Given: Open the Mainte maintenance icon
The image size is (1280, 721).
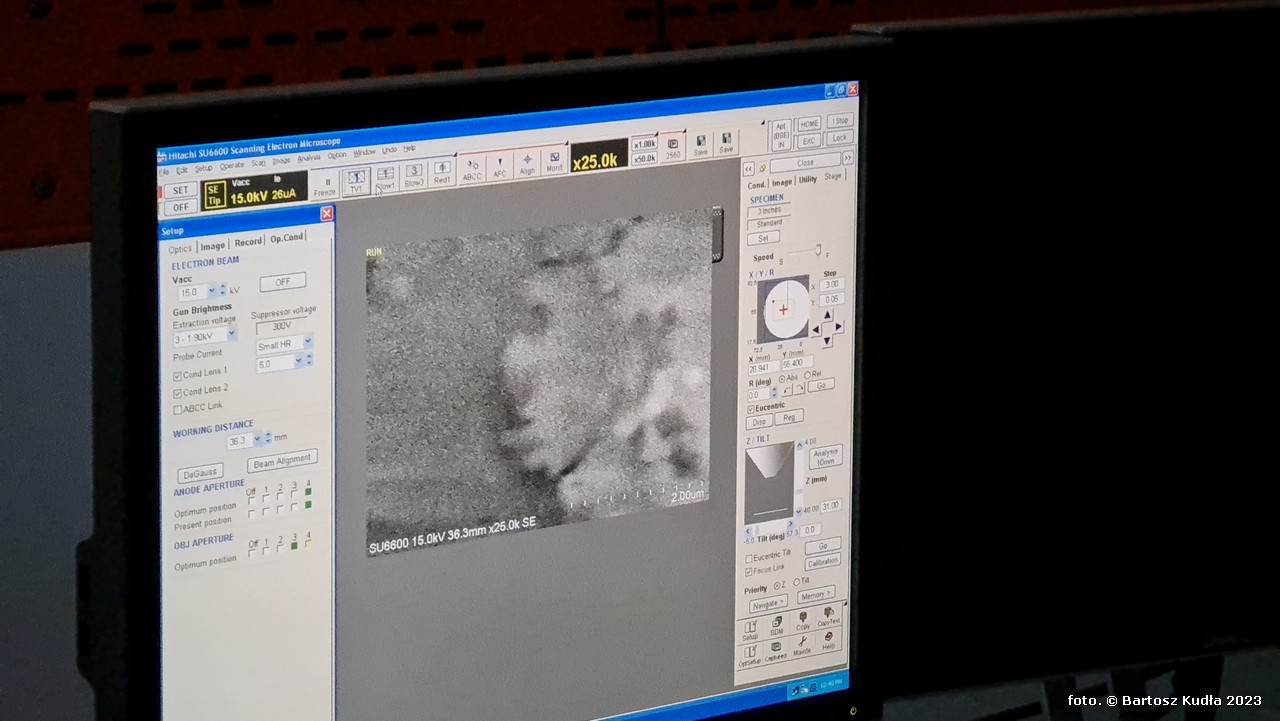Looking at the screenshot, I should (801, 646).
